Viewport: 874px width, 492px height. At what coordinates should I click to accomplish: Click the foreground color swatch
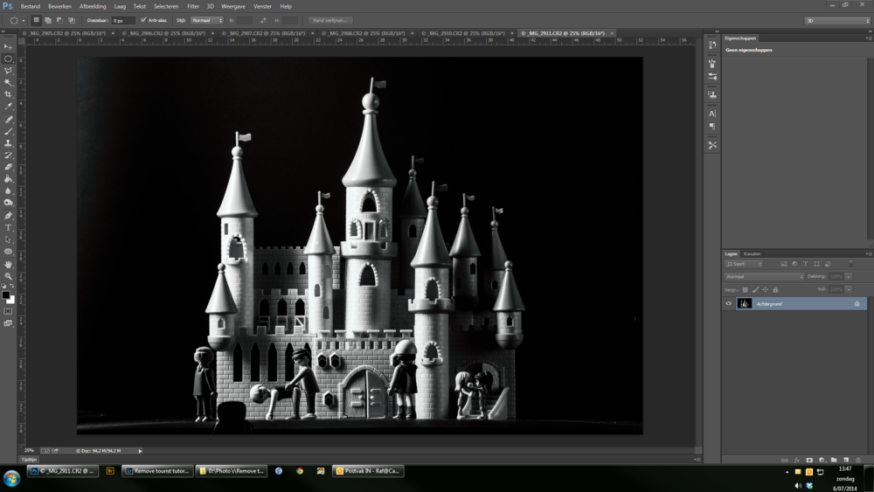(x=6, y=296)
